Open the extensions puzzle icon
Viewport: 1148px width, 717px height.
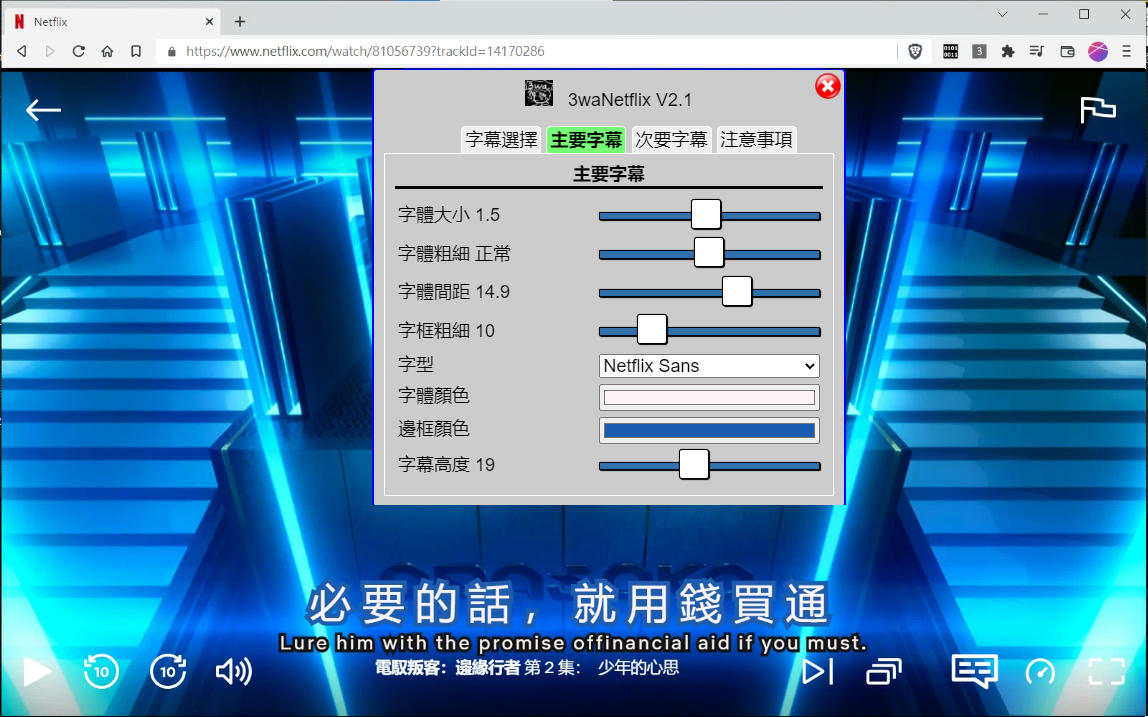pos(1008,51)
